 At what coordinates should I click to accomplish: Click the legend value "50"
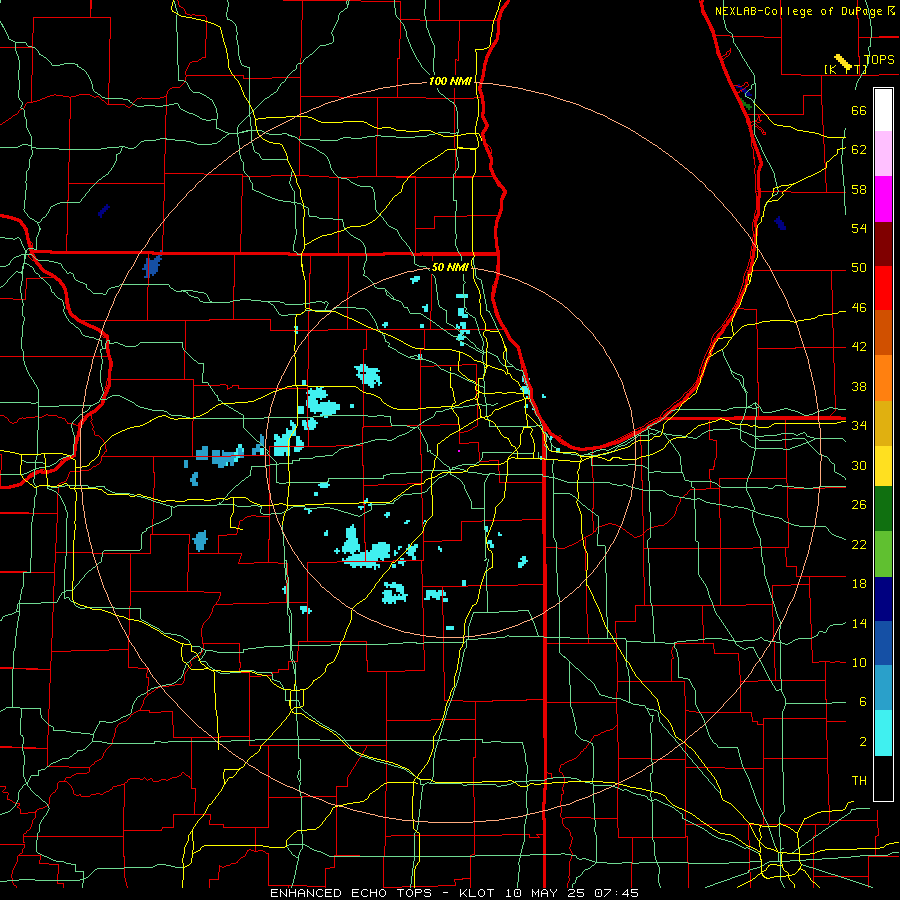(859, 267)
